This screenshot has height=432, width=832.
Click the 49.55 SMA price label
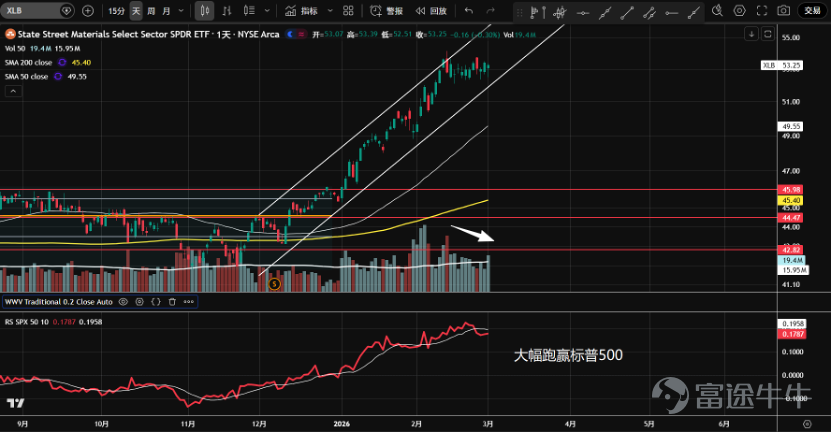point(791,126)
